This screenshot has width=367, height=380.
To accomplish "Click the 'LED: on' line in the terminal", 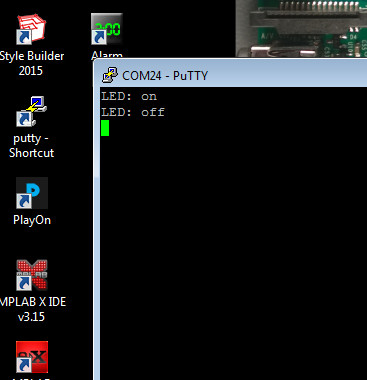I will (x=129, y=96).
